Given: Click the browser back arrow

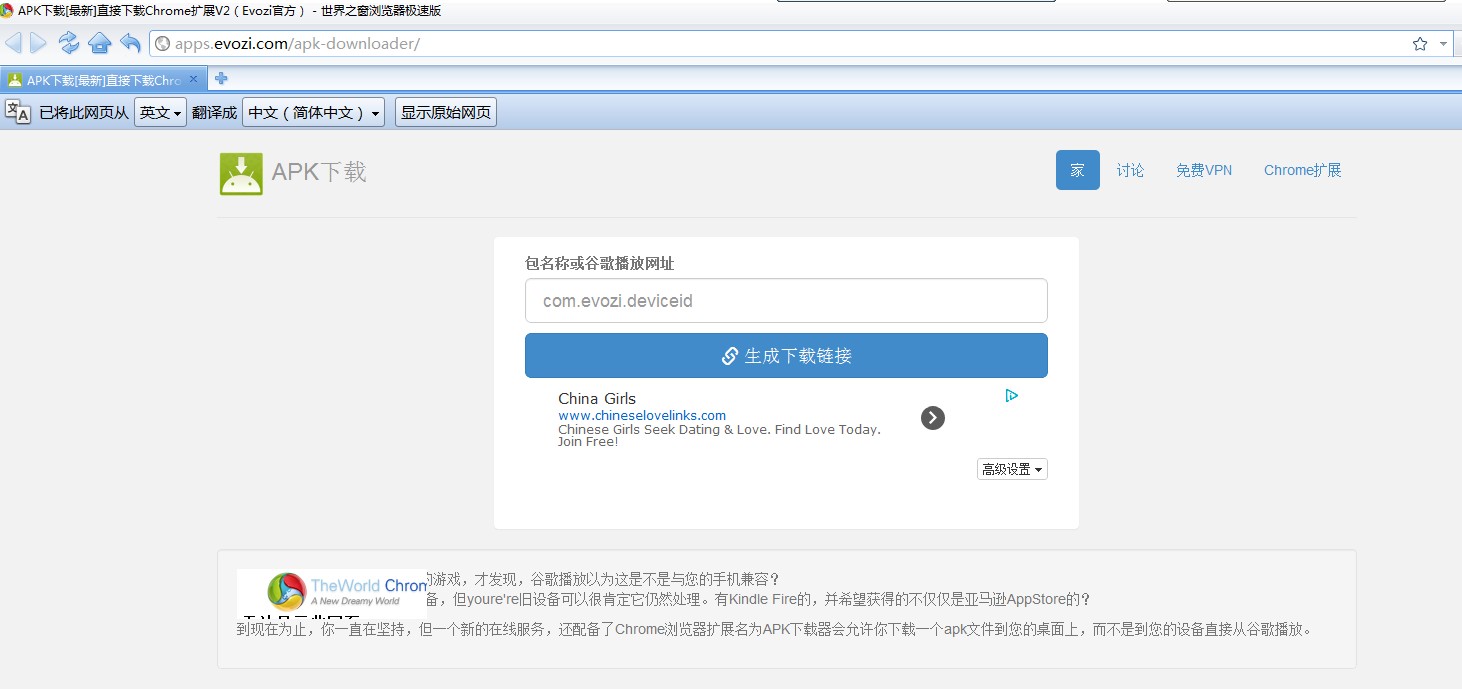Looking at the screenshot, I should (14, 43).
